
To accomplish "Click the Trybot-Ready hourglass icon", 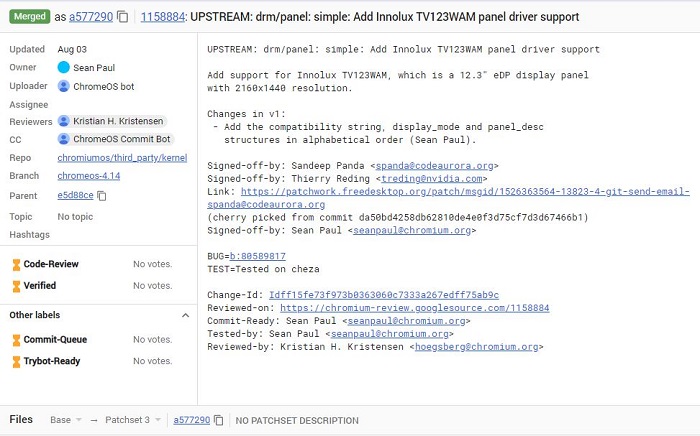I will (x=16, y=361).
